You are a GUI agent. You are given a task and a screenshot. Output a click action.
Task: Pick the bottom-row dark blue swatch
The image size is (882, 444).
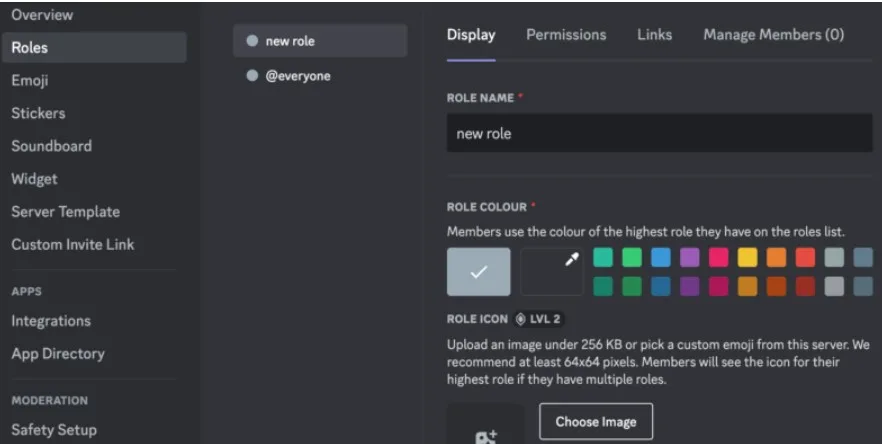point(661,286)
